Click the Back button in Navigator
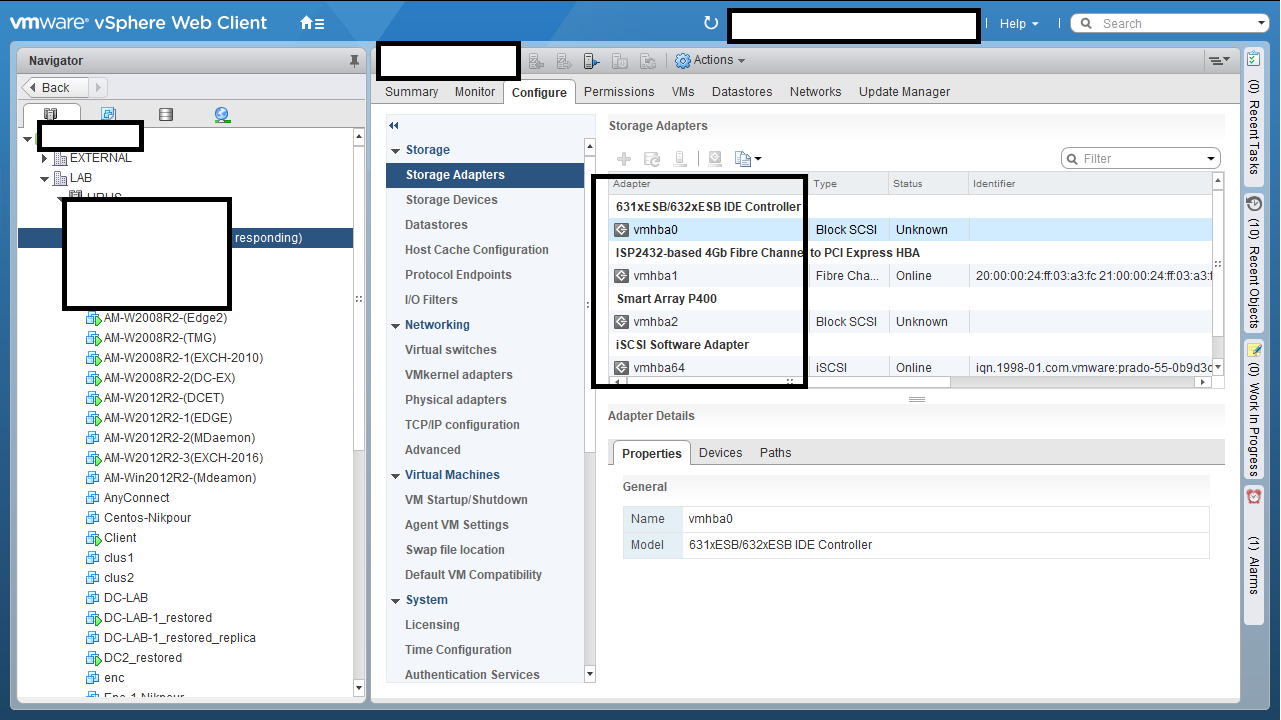 pos(56,88)
